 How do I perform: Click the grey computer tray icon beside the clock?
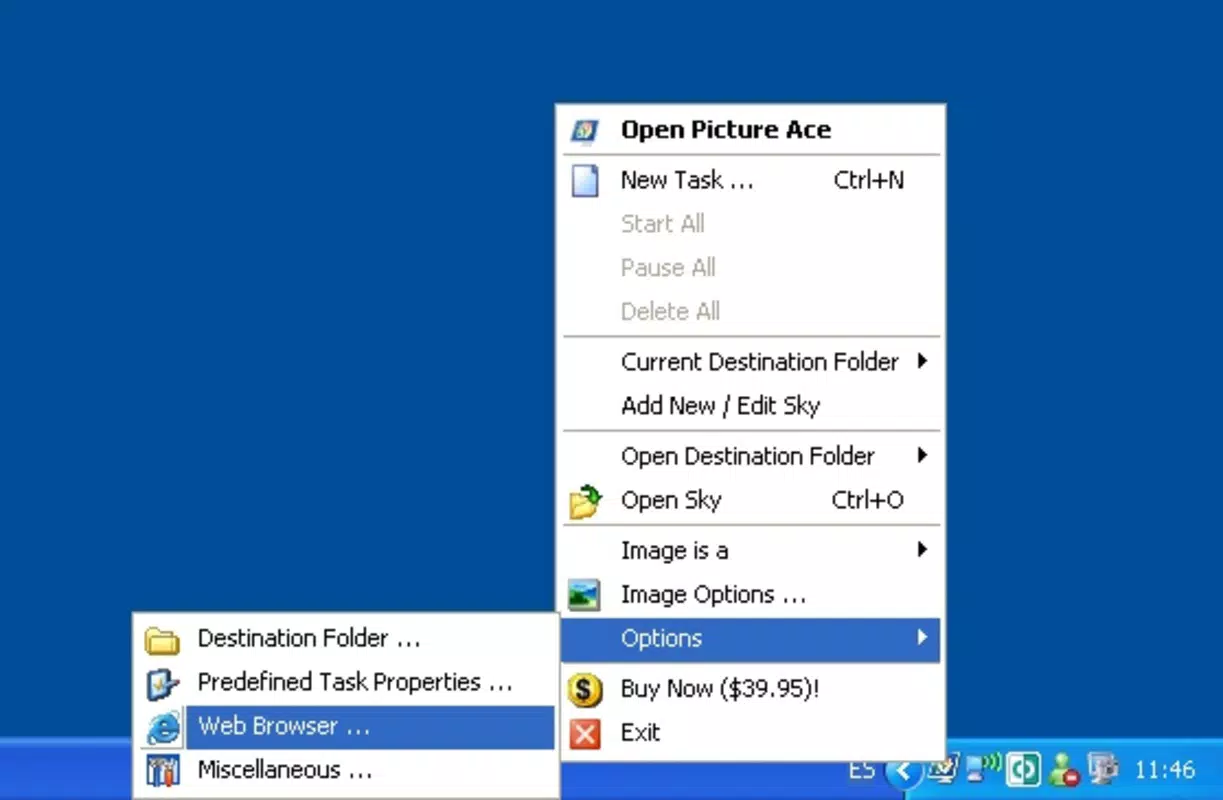tap(1103, 769)
